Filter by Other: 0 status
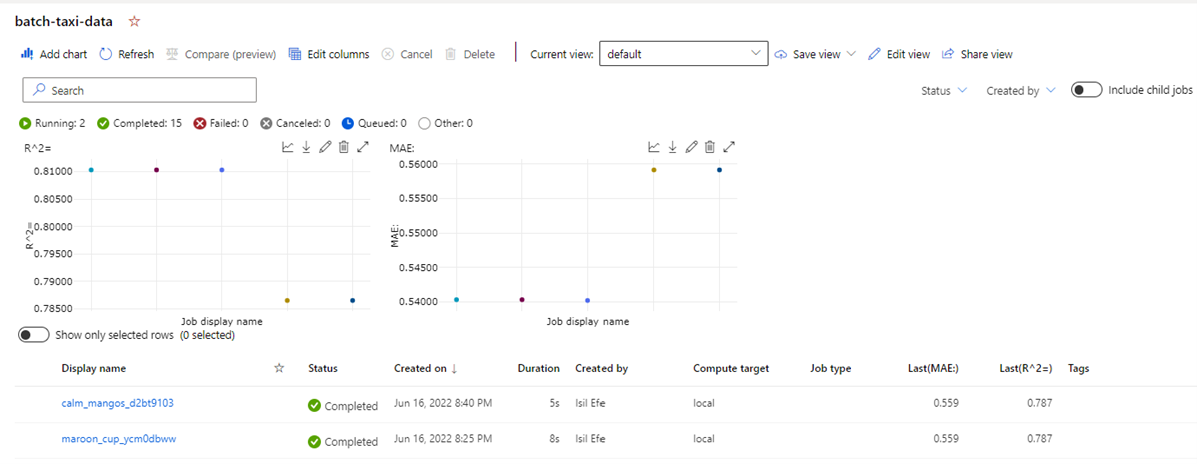 pos(446,123)
